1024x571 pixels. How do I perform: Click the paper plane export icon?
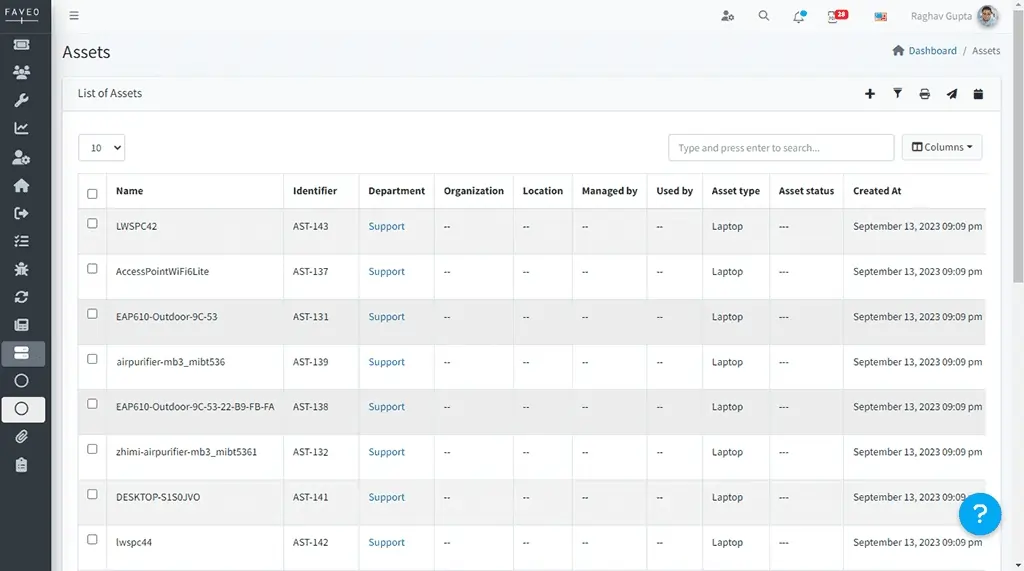pyautogui.click(x=952, y=94)
